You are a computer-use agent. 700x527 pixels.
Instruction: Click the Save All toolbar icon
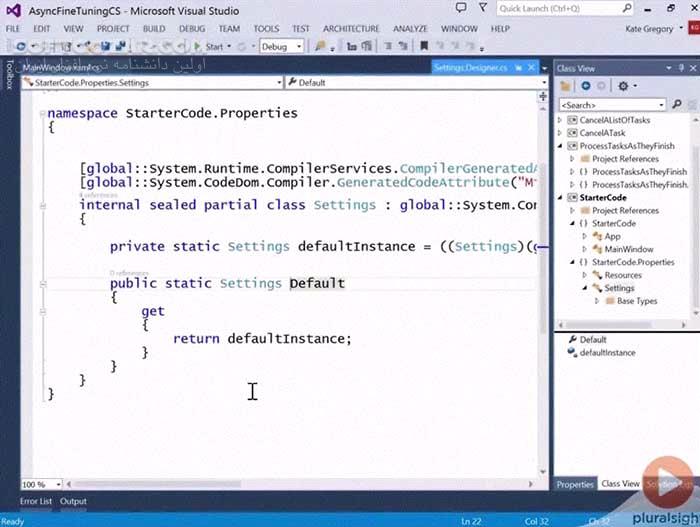point(120,46)
